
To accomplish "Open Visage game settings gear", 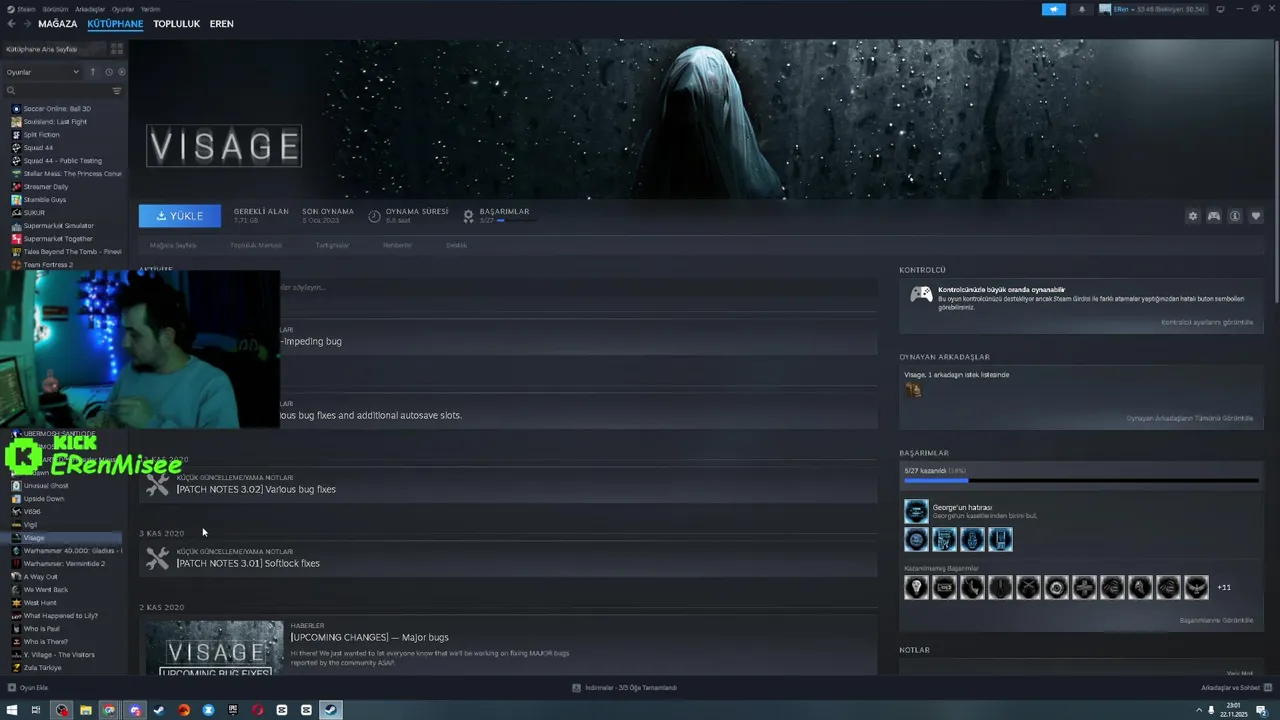I will (x=1192, y=216).
